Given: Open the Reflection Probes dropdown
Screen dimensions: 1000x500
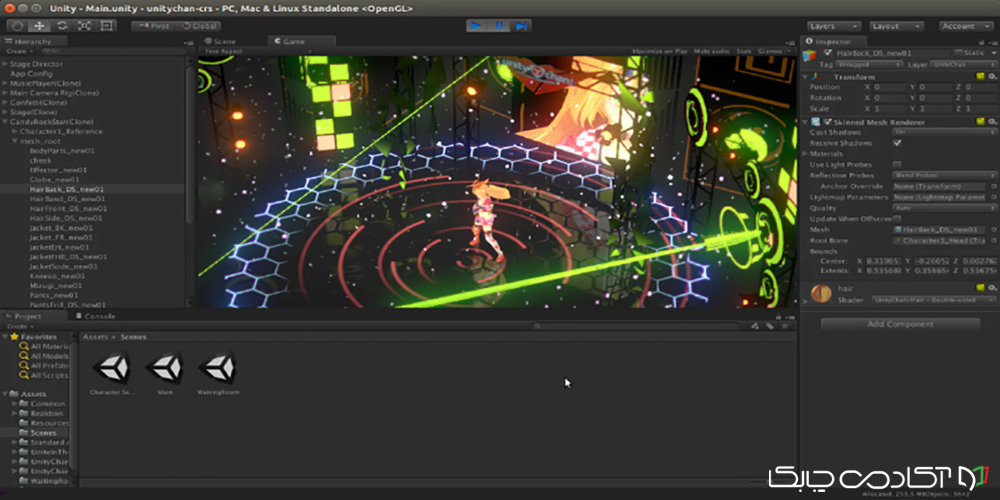Looking at the screenshot, I should 945,175.
